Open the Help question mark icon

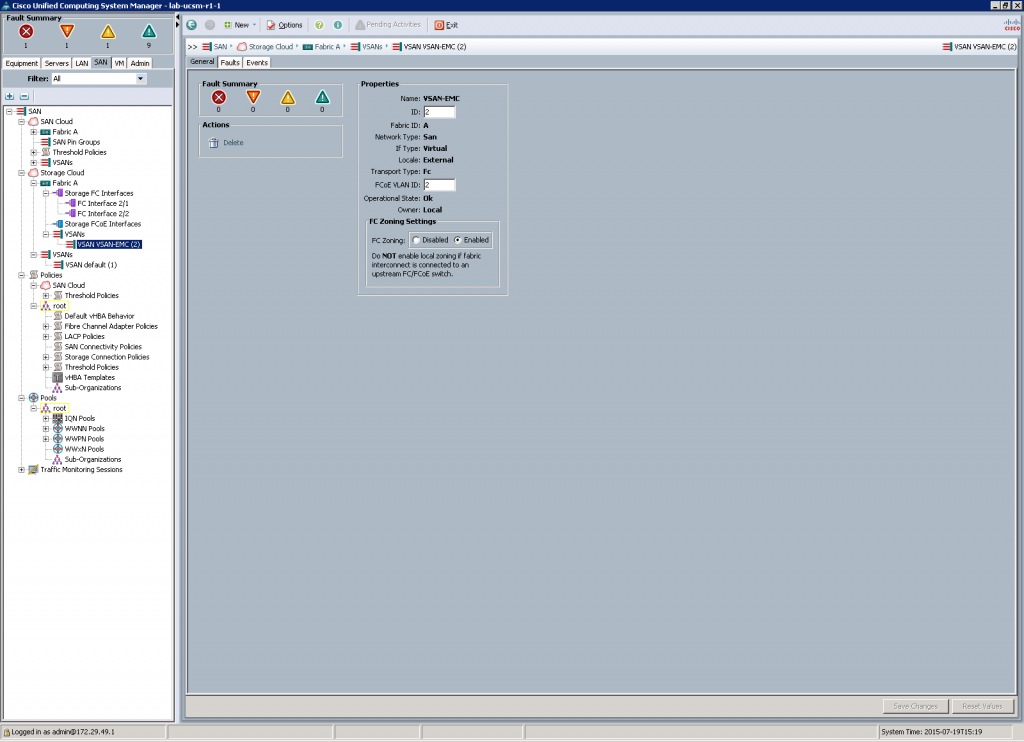pyautogui.click(x=319, y=25)
